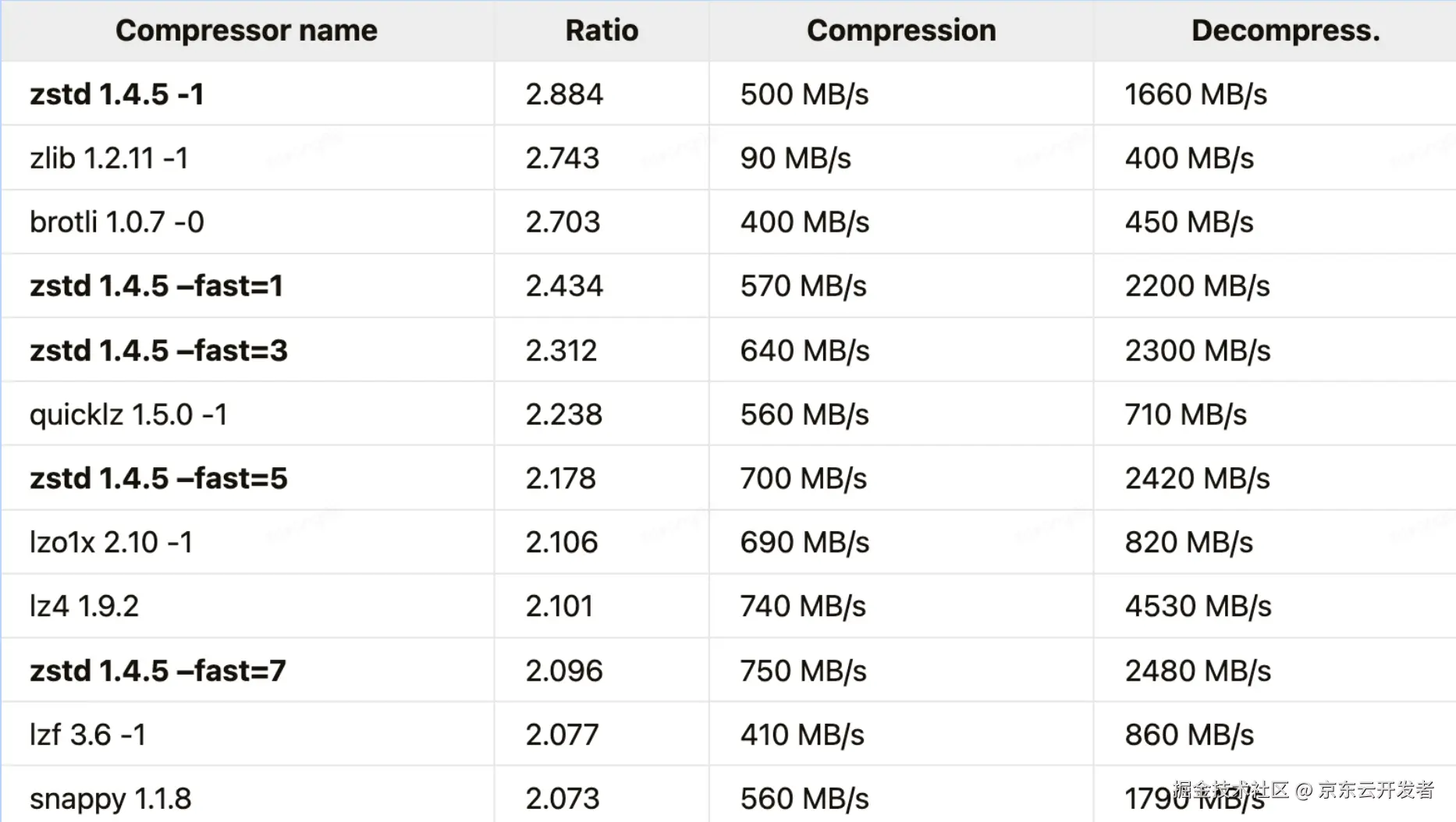This screenshot has height=822, width=1456.
Task: Select the 2420 MB/s decompression value
Action: 1197,478
